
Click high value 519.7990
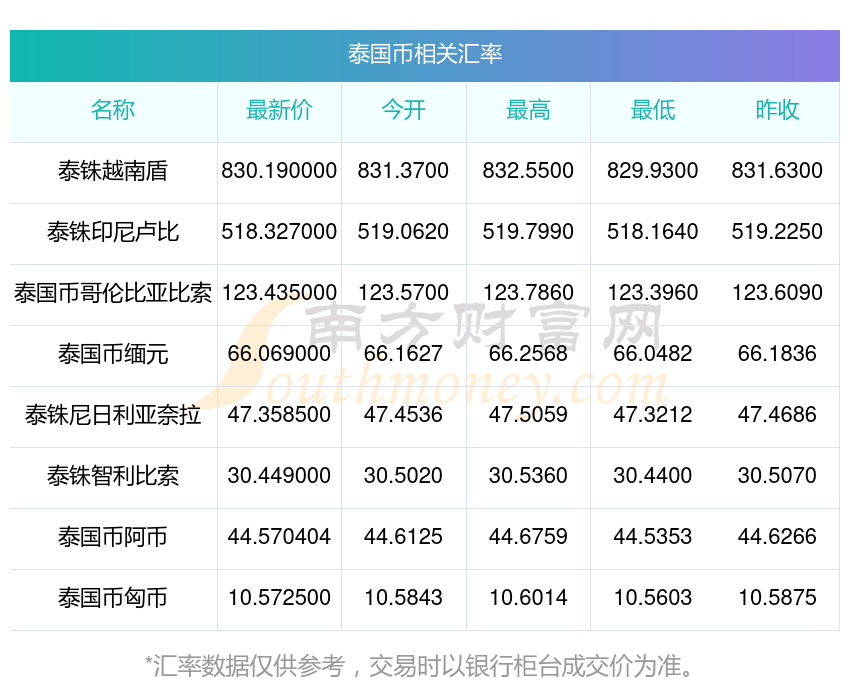click(x=528, y=232)
